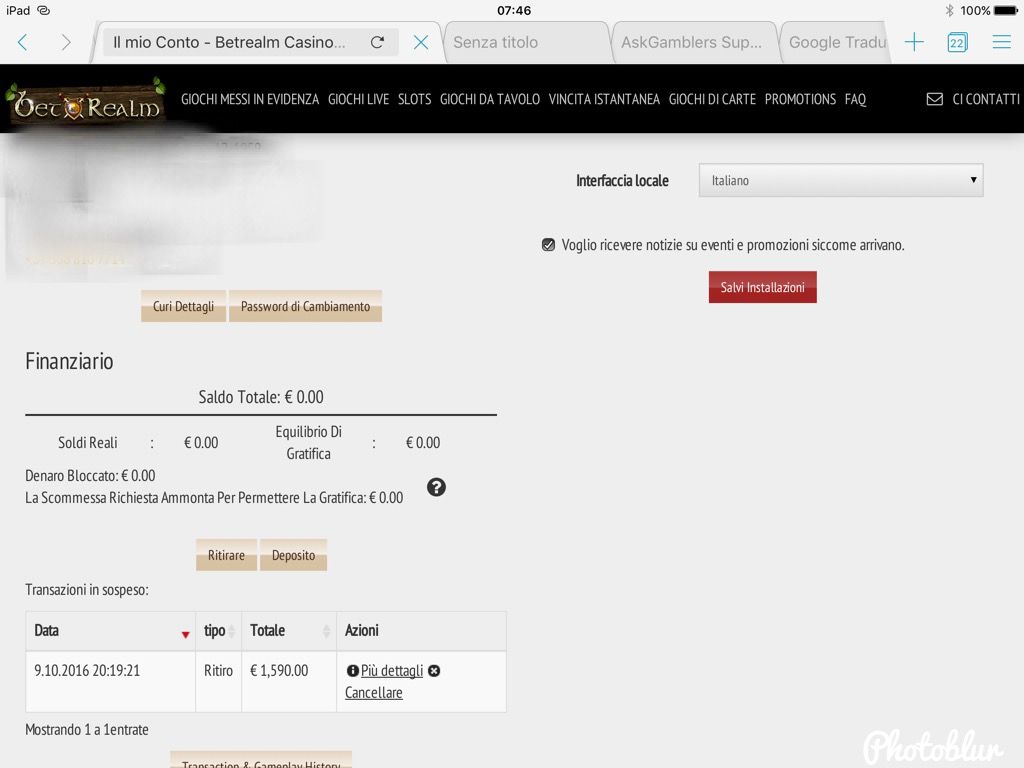Reload the Il mio Conto page
Image resolution: width=1024 pixels, height=768 pixels.
[x=377, y=42]
